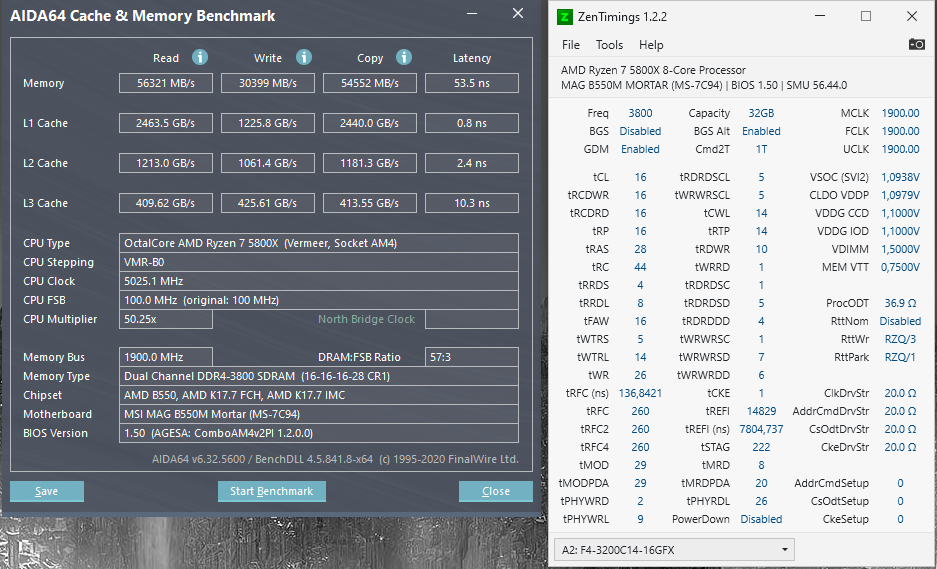
Task: Minimize the AIDA64 benchmark window
Action: point(472,14)
